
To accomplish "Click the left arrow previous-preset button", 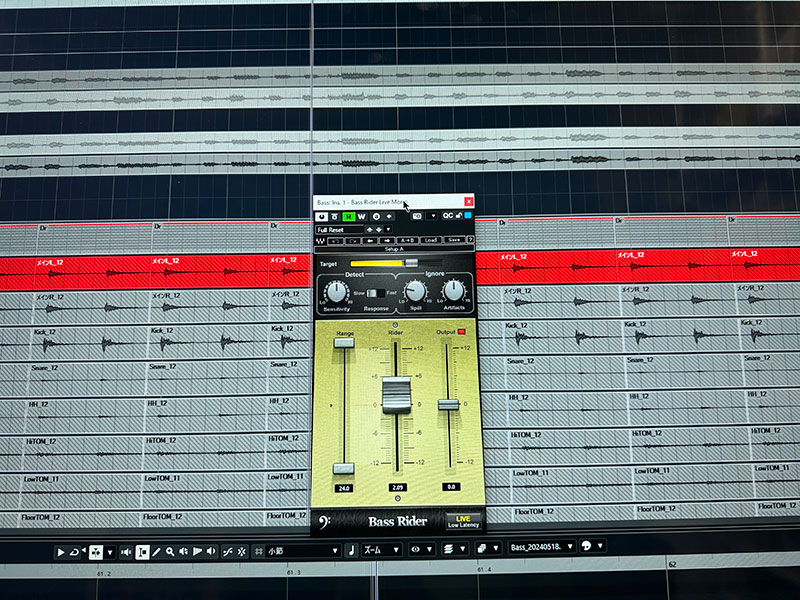I will coord(370,240).
